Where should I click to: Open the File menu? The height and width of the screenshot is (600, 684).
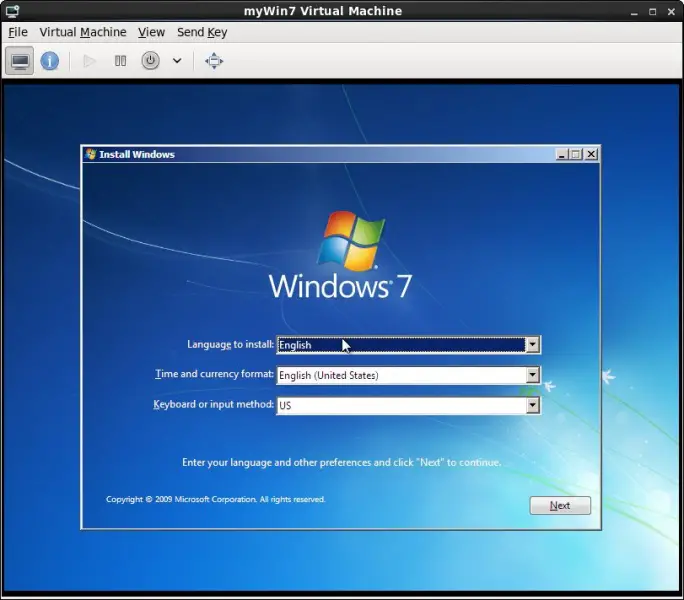[x=18, y=32]
